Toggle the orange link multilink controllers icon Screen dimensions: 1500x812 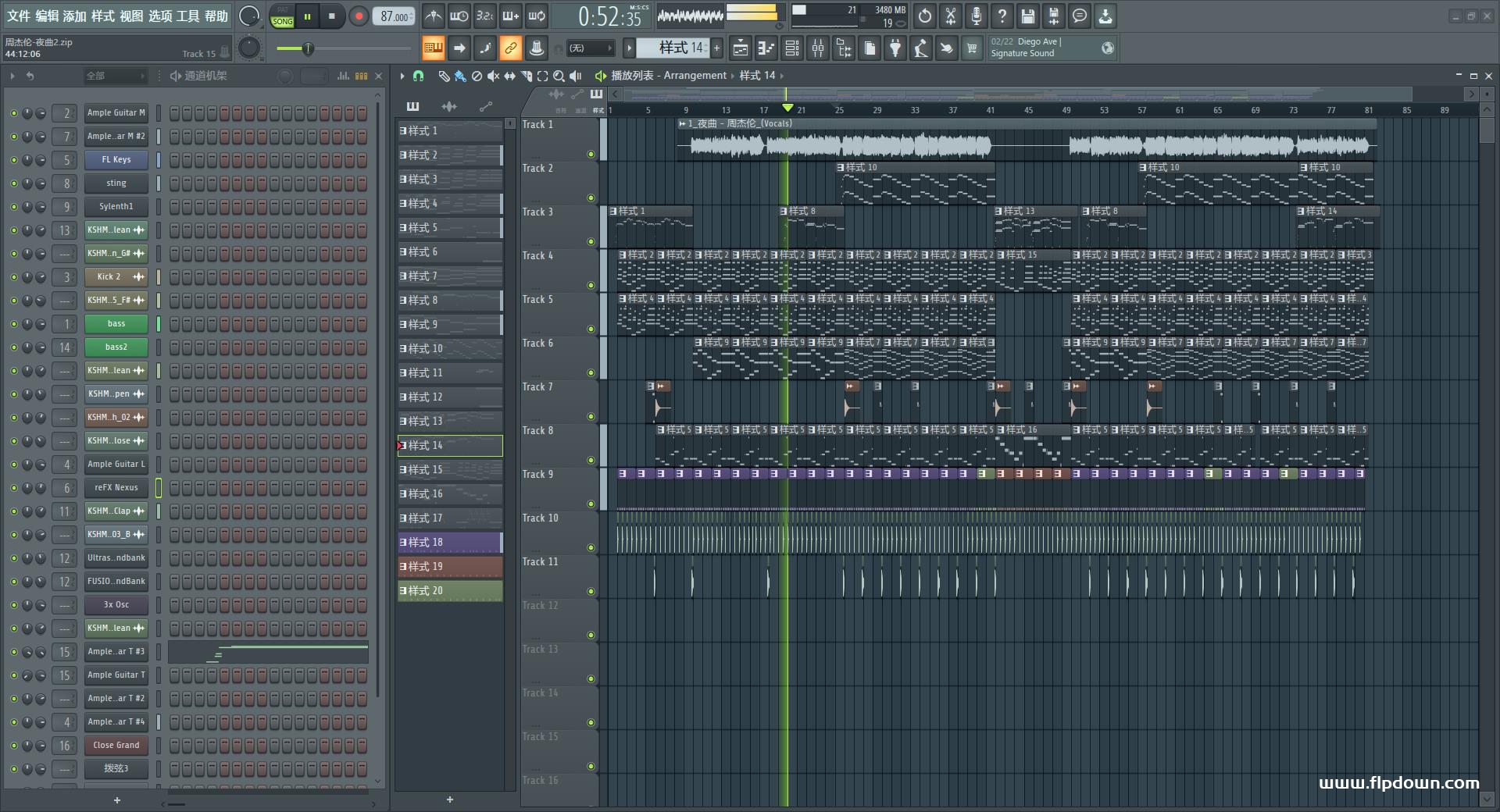510,48
